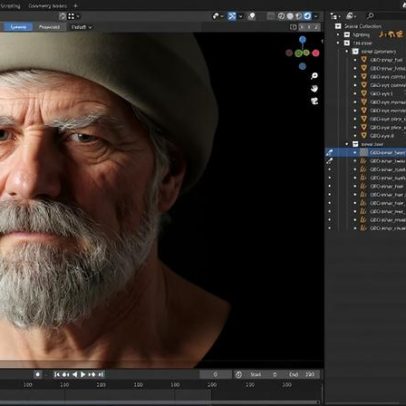Click the blue Z axis on navigation gizmo
The height and width of the screenshot is (406, 406).
click(302, 40)
